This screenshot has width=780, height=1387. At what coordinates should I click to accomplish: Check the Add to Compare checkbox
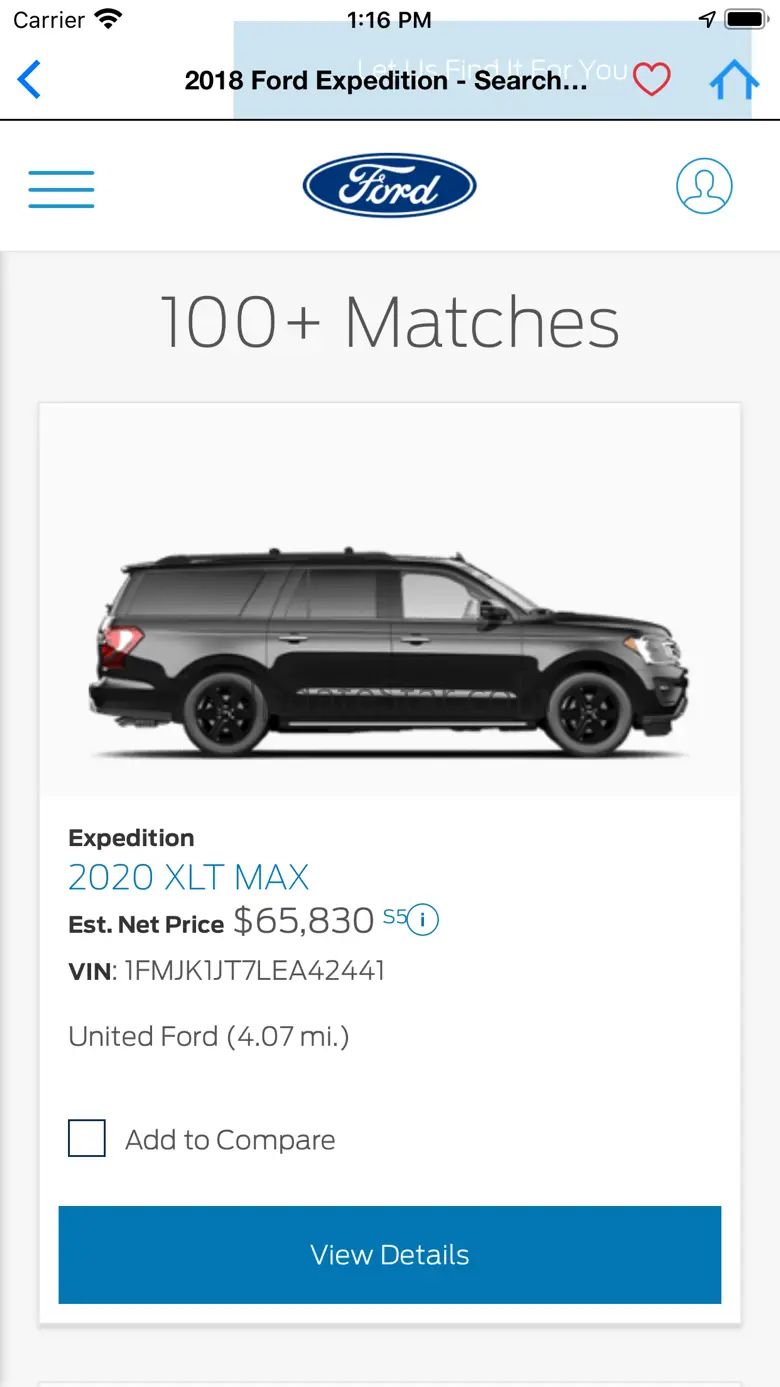[x=87, y=1138]
